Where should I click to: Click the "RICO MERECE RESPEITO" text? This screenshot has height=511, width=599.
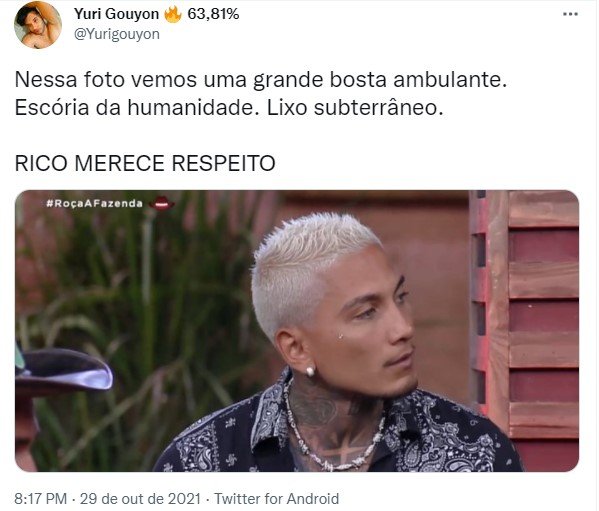145,163
